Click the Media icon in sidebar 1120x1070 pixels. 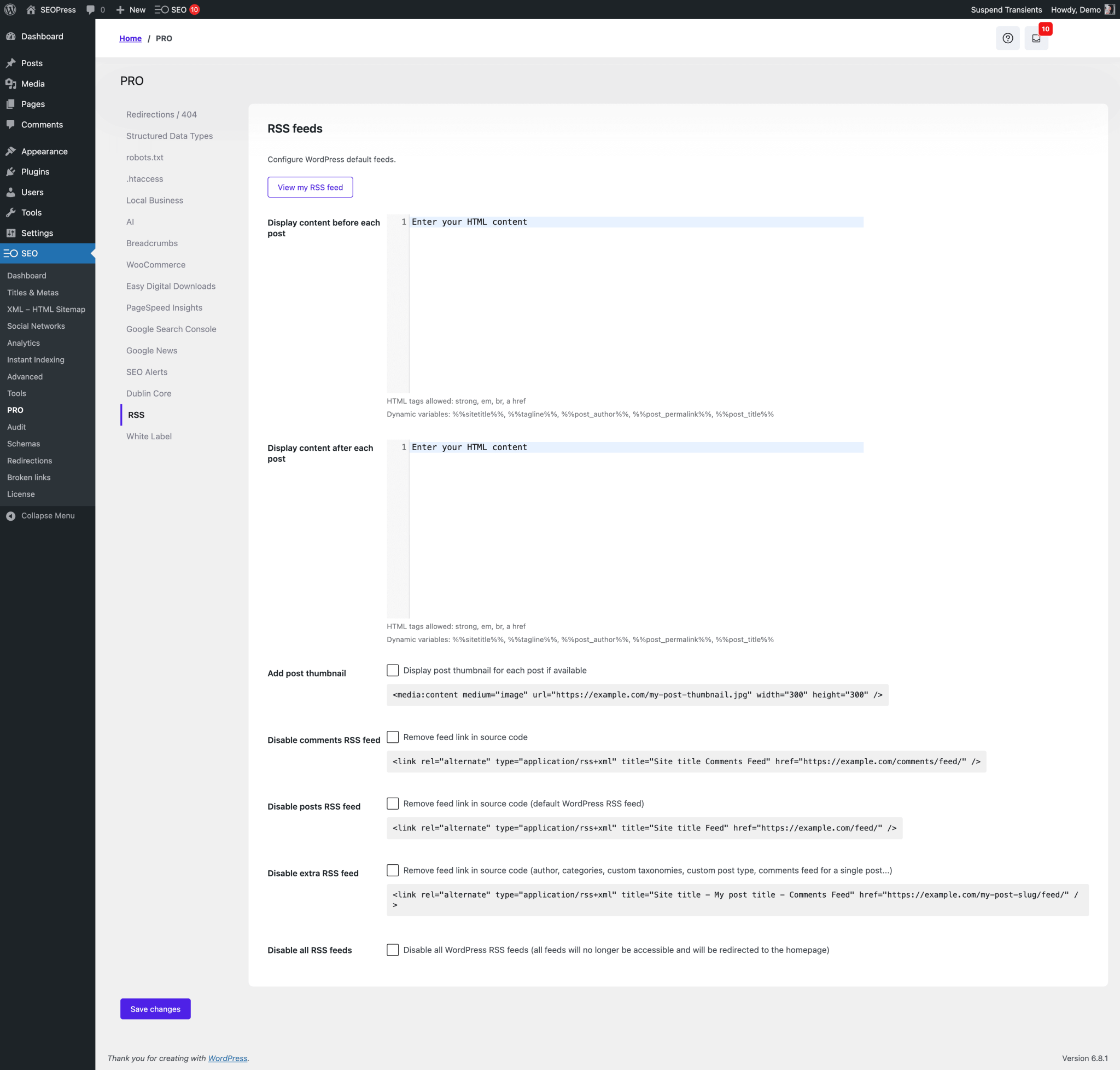click(11, 84)
